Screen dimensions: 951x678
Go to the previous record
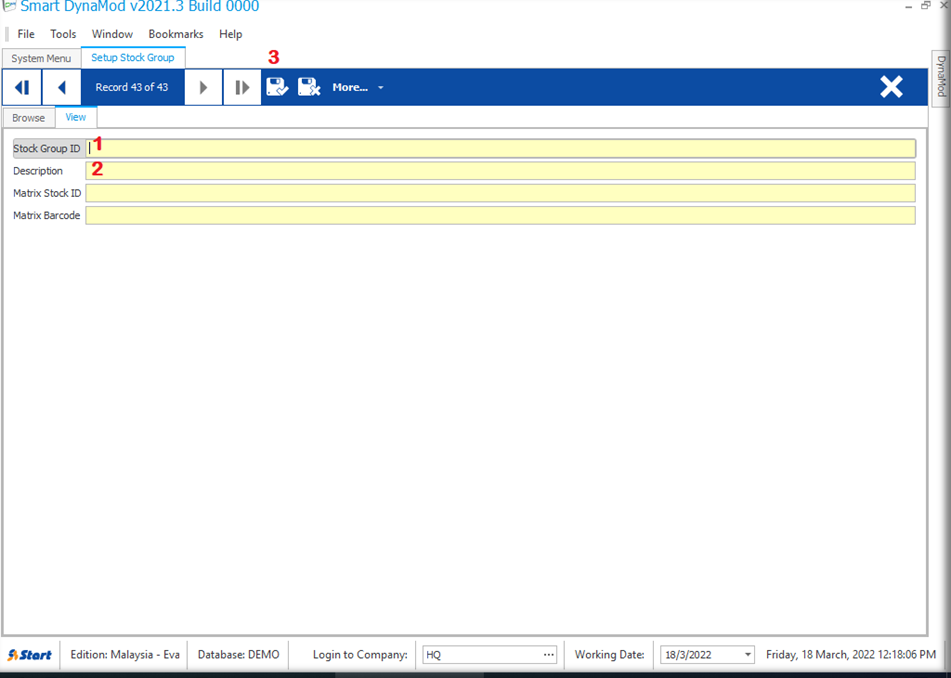(x=61, y=88)
